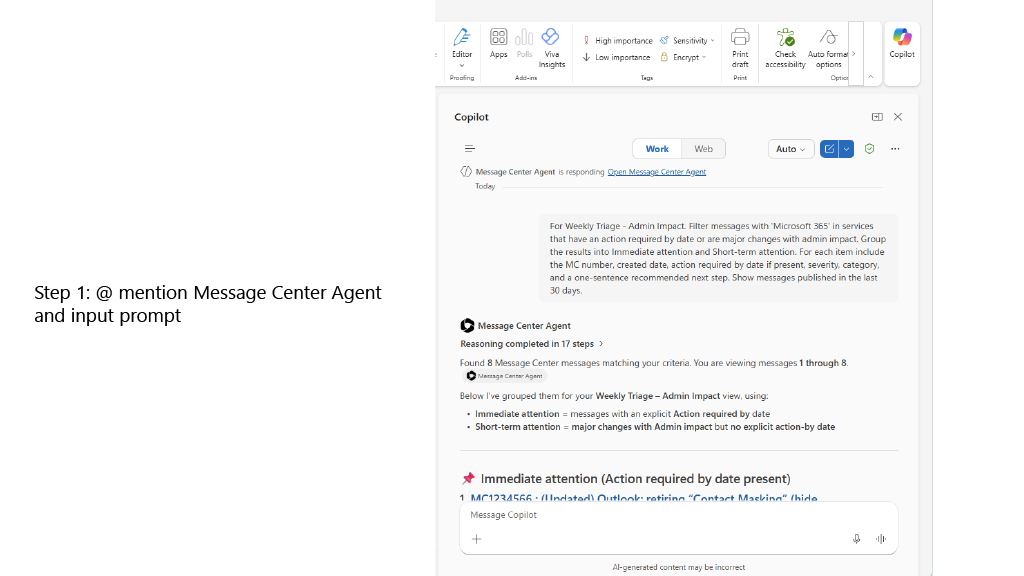
Task: Mark message as High importance
Action: (618, 41)
